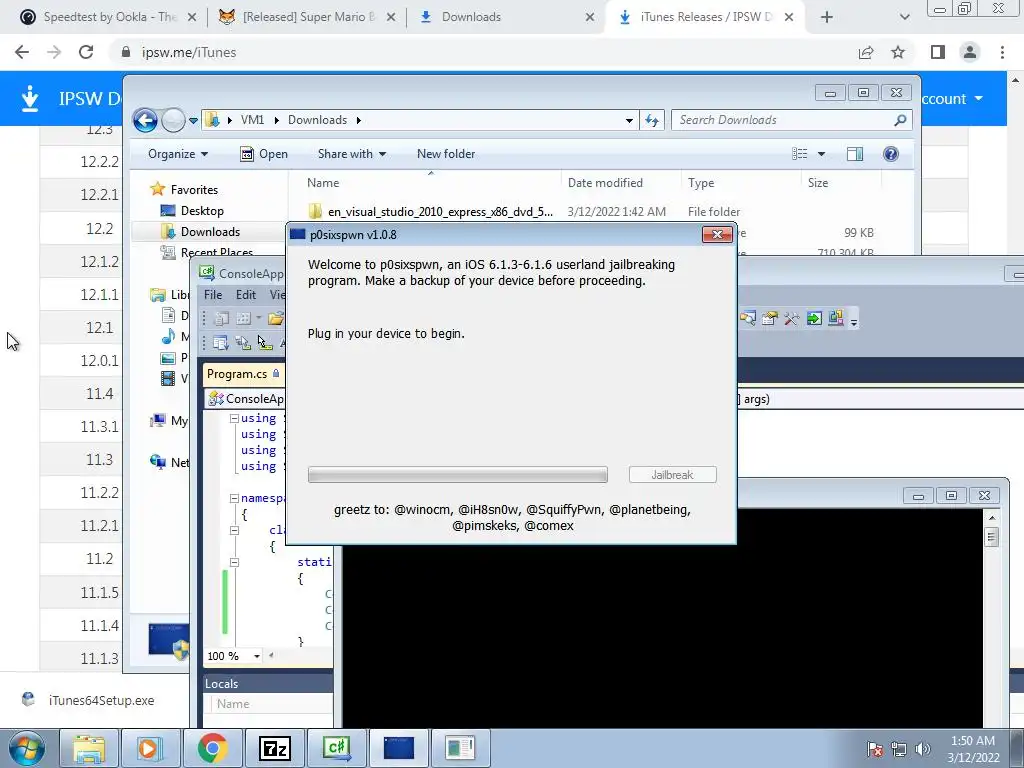Bookmark this page with star icon
This screenshot has width=1024, height=768.
(898, 52)
